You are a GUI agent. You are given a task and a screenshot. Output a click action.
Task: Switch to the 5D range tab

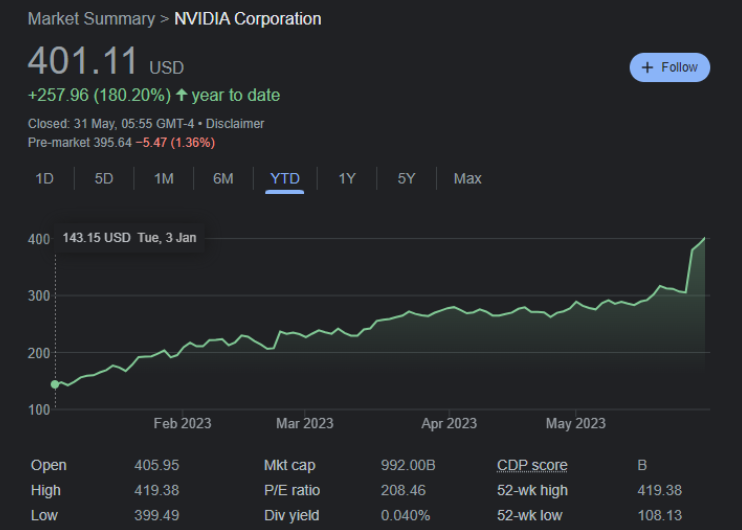pos(104,178)
